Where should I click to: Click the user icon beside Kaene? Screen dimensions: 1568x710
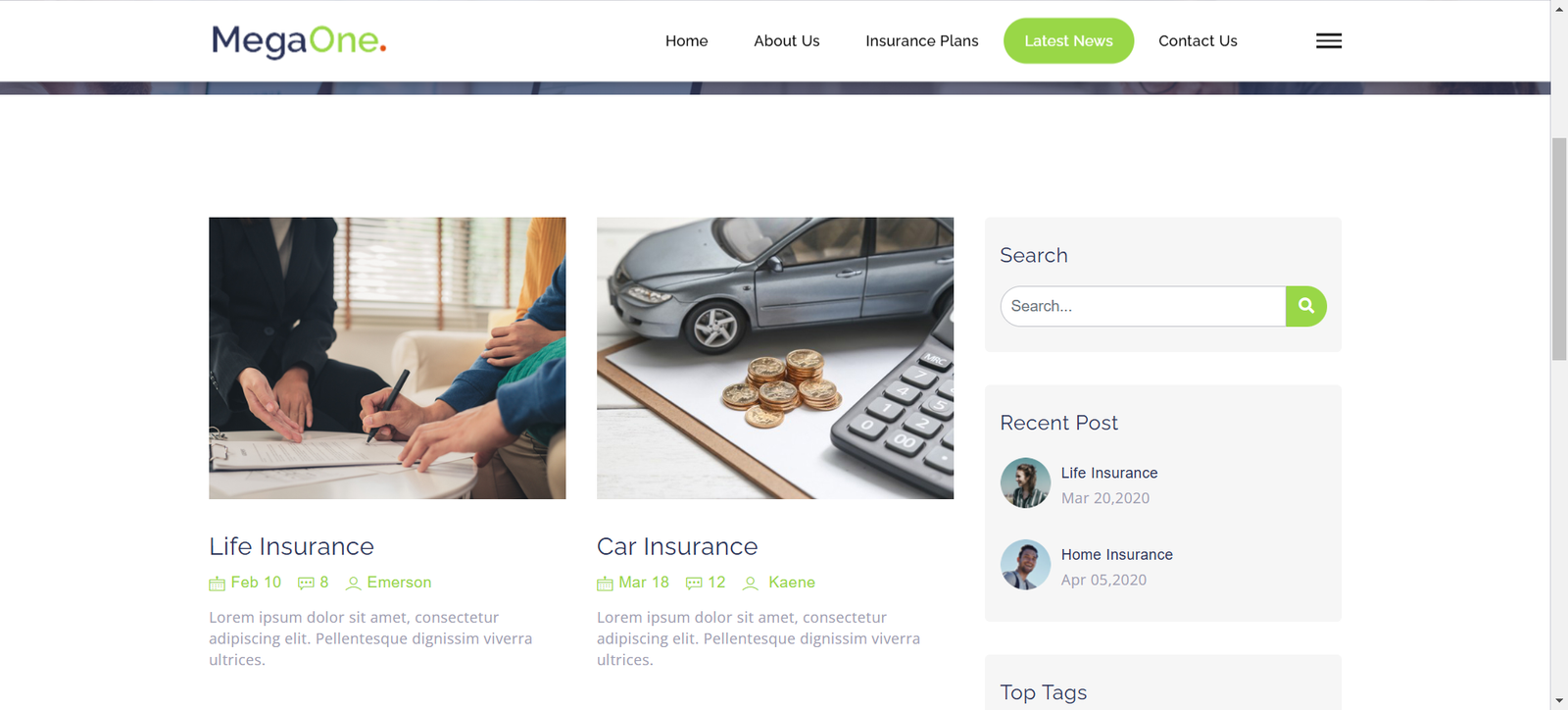[751, 583]
